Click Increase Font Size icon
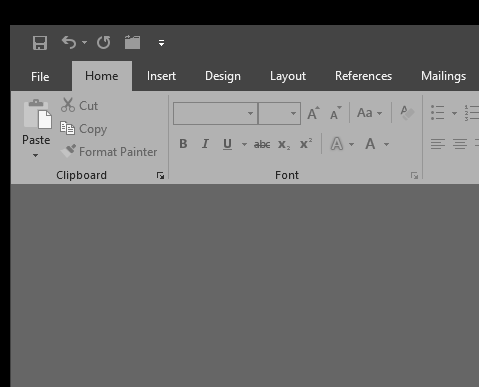Viewport: 479px width, 387px height. click(x=313, y=113)
